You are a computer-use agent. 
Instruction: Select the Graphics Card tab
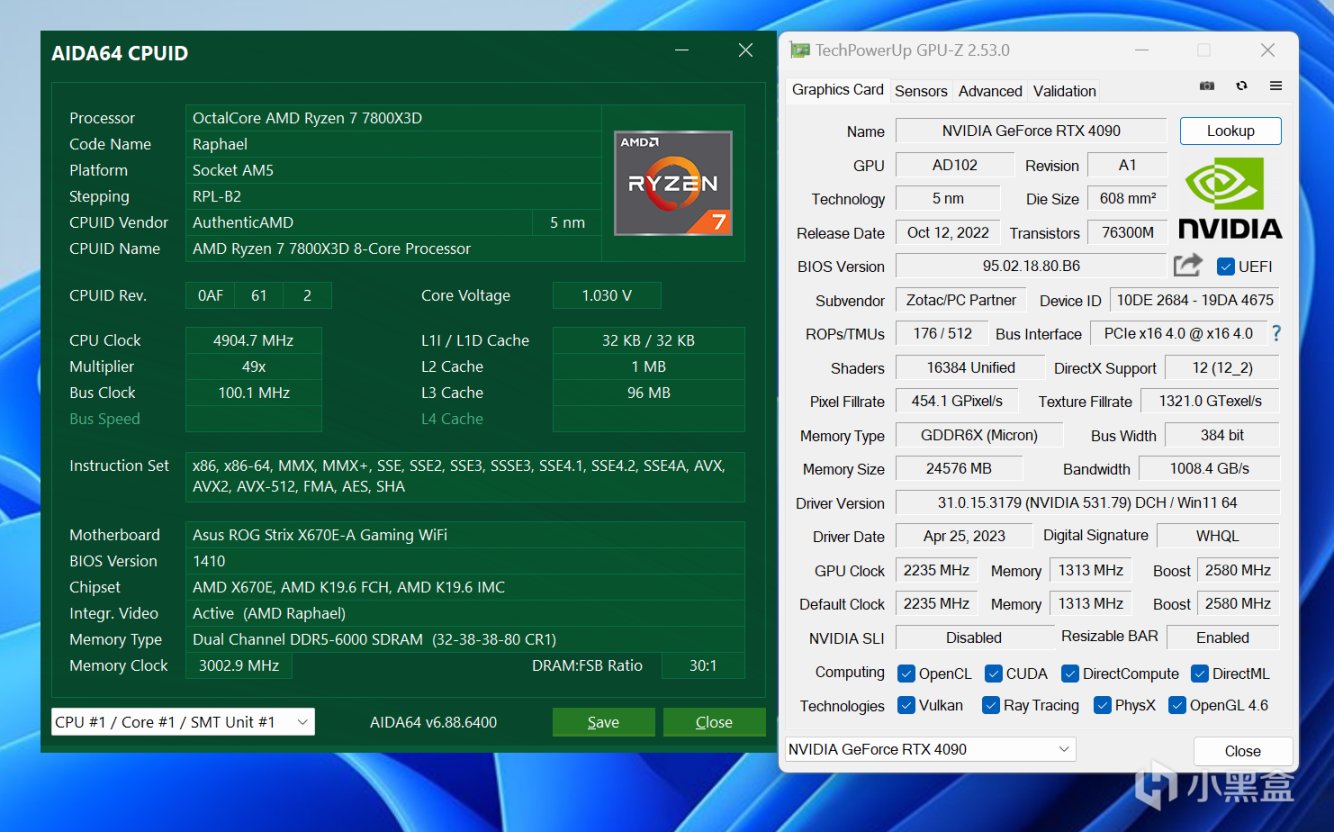pyautogui.click(x=838, y=90)
